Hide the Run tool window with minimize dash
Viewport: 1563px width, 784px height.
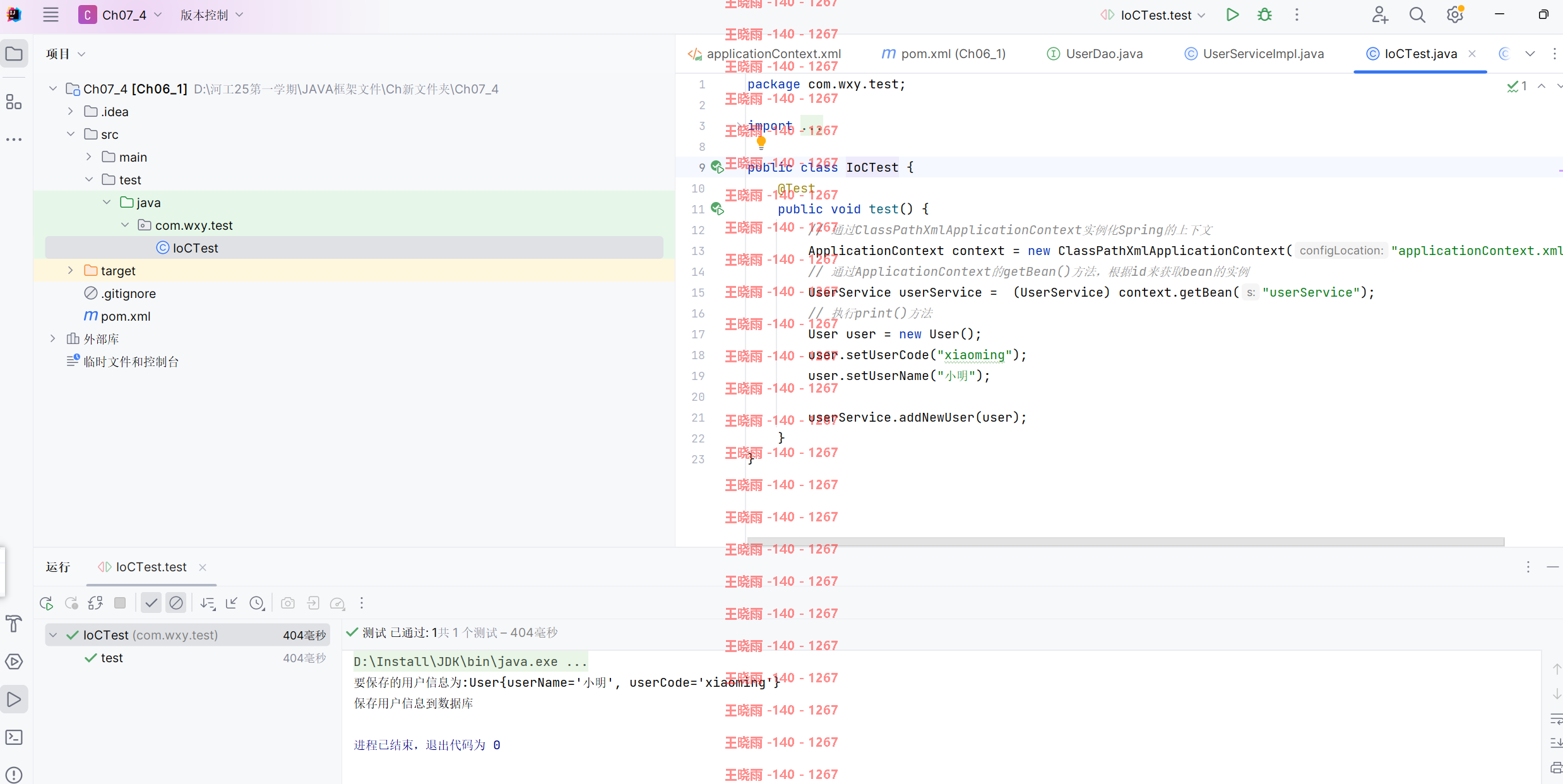click(1553, 567)
